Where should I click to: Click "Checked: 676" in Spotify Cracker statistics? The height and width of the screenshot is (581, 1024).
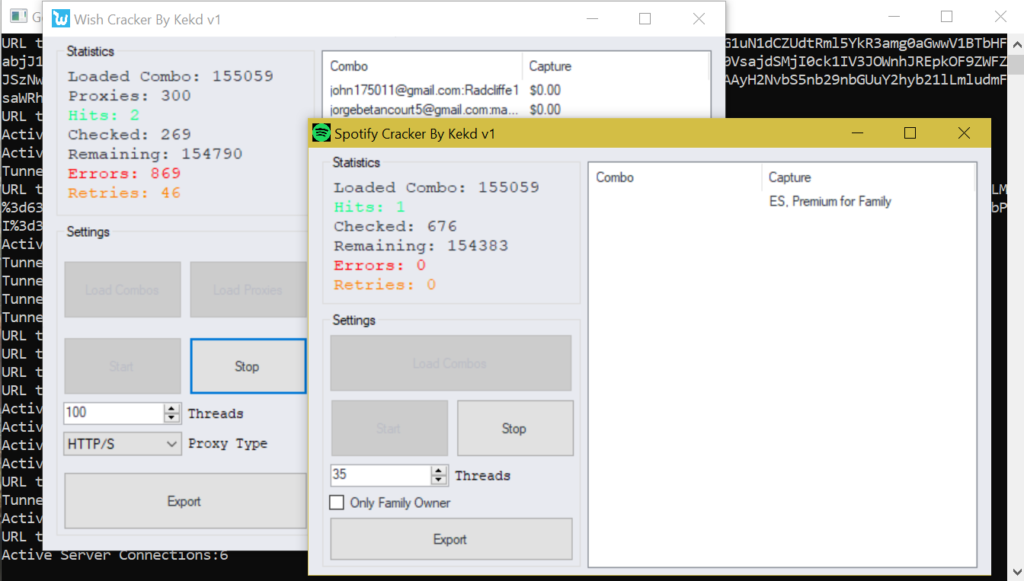(x=395, y=227)
